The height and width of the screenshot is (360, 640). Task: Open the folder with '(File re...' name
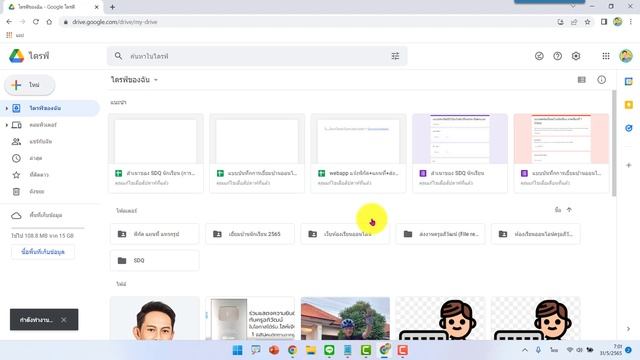pos(440,234)
